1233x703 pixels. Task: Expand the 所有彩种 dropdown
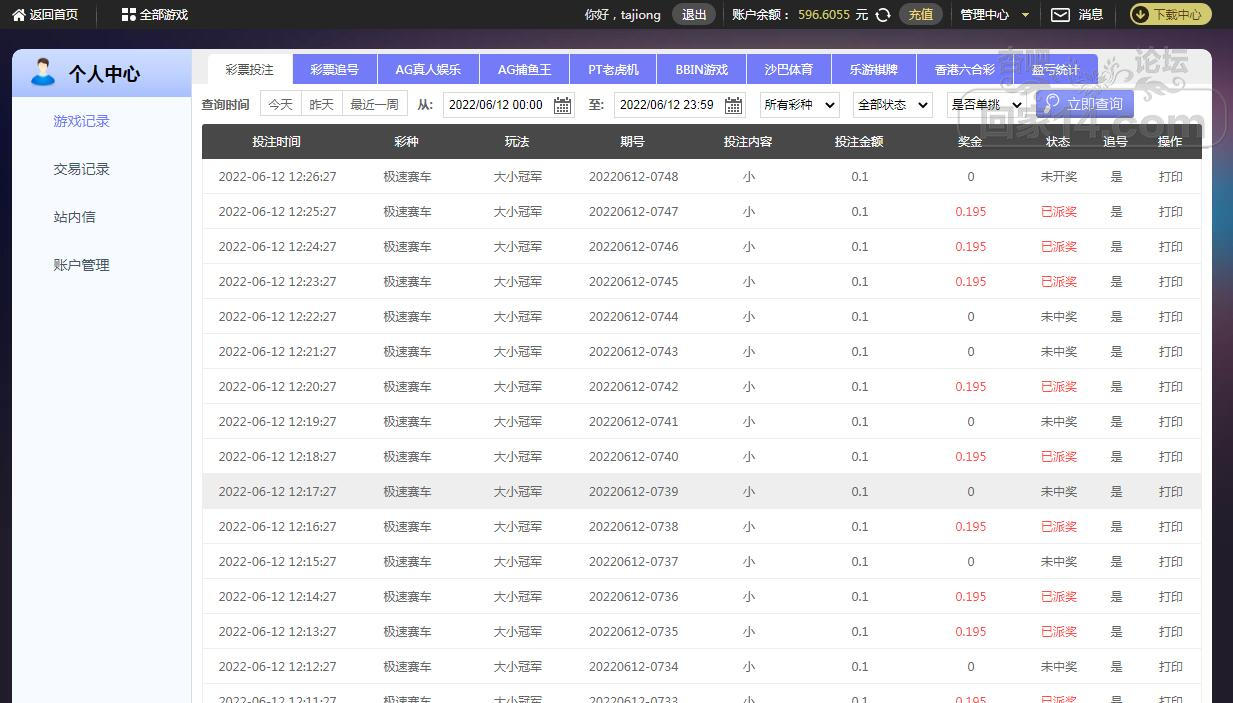(x=800, y=105)
